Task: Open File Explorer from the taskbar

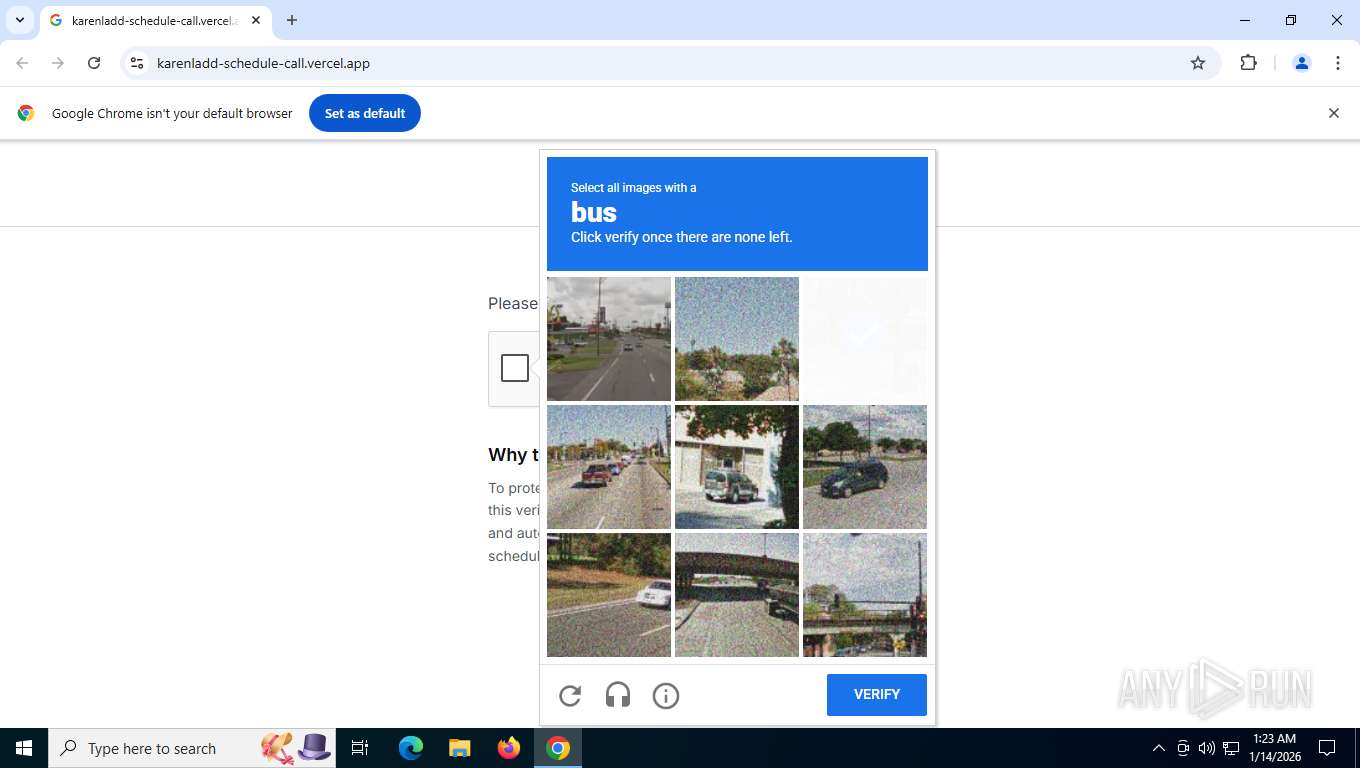Action: [x=460, y=748]
